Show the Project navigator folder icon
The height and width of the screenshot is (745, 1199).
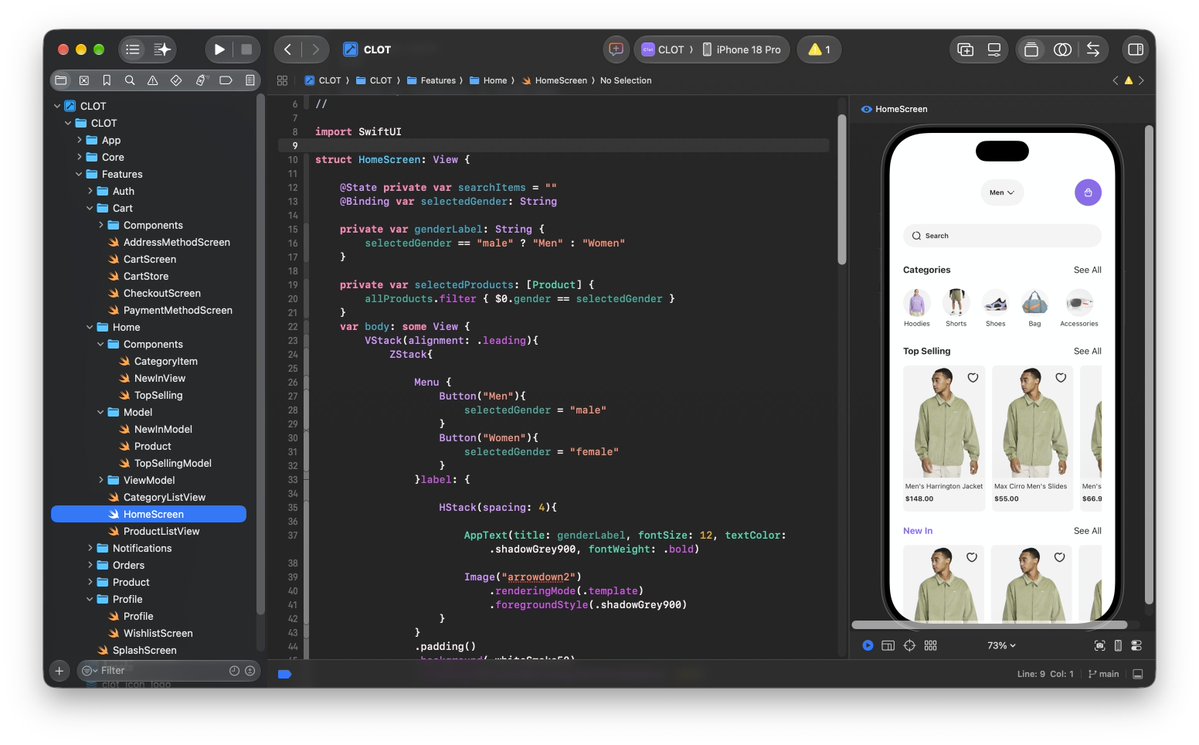click(x=61, y=80)
